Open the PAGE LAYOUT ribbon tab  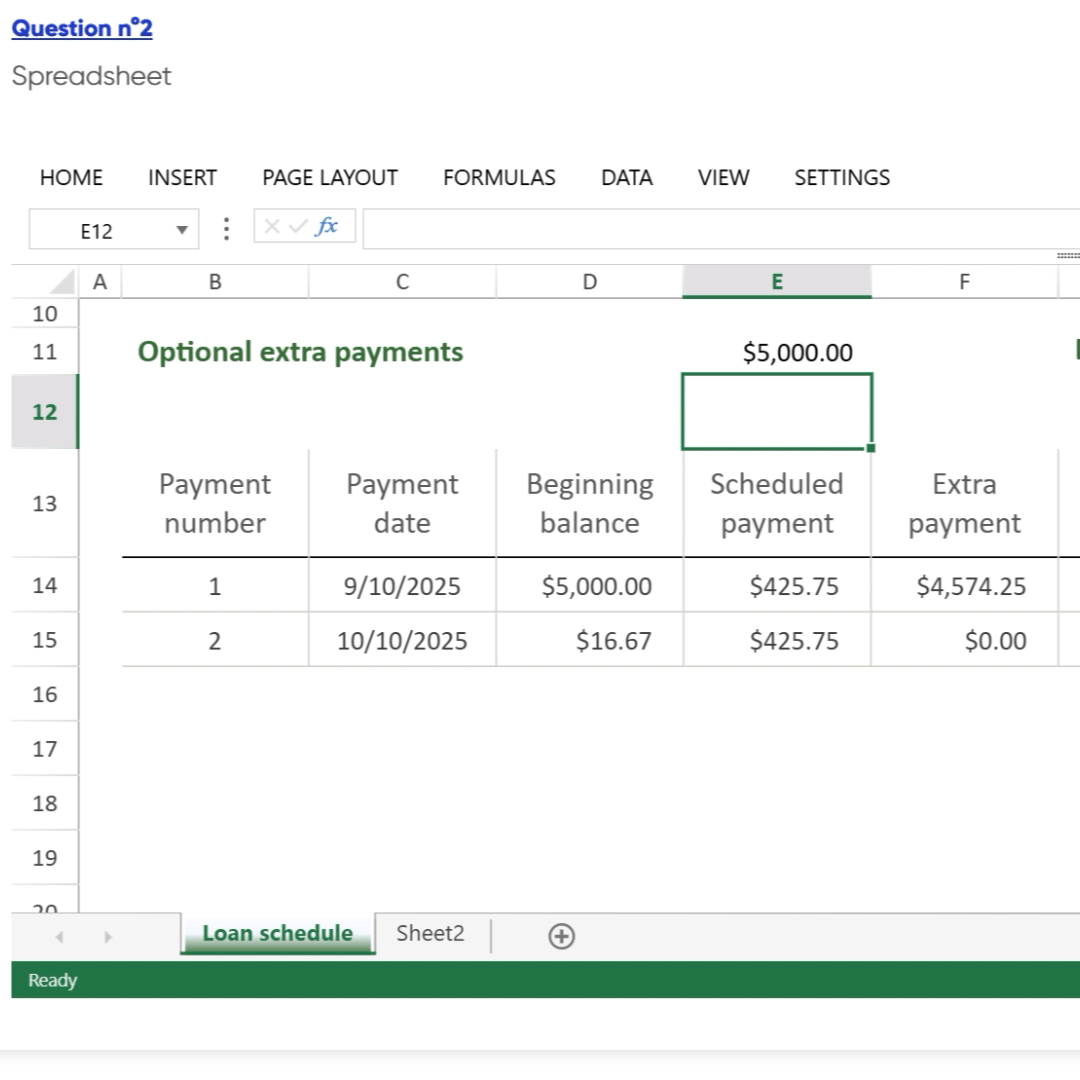(x=330, y=178)
